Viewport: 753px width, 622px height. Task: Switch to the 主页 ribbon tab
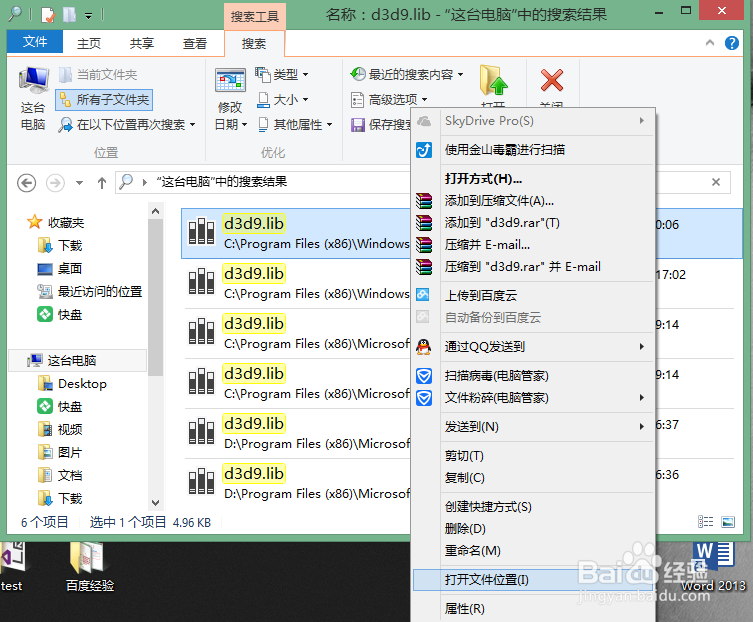(x=89, y=44)
